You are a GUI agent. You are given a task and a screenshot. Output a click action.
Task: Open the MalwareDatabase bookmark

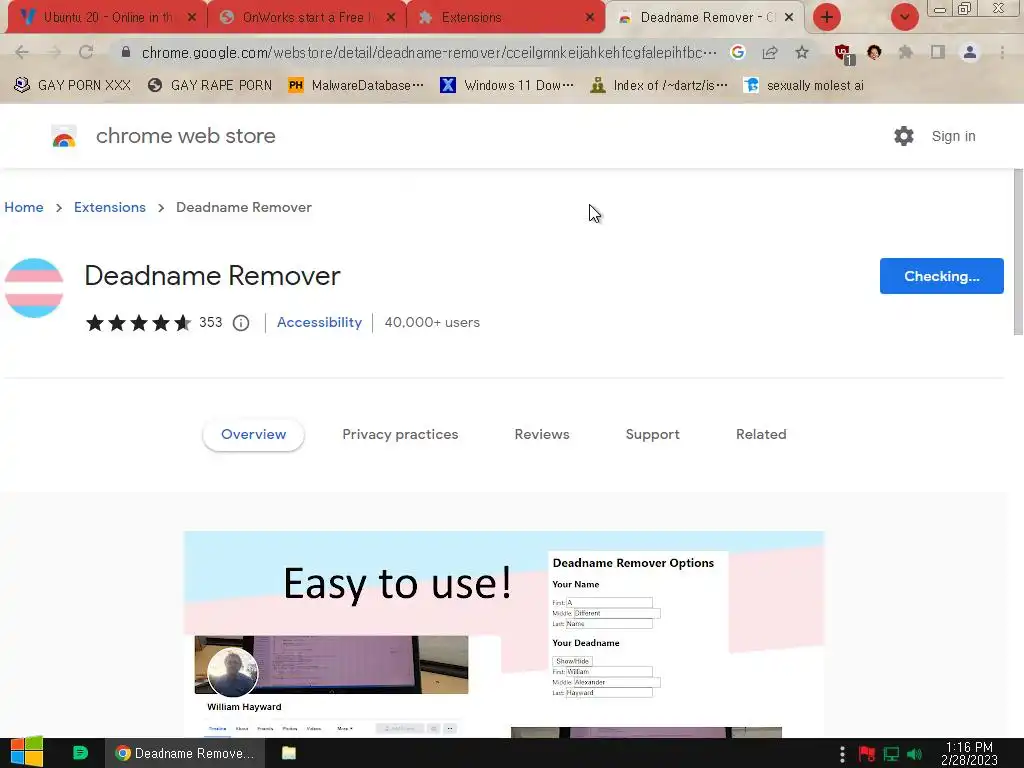(x=356, y=86)
